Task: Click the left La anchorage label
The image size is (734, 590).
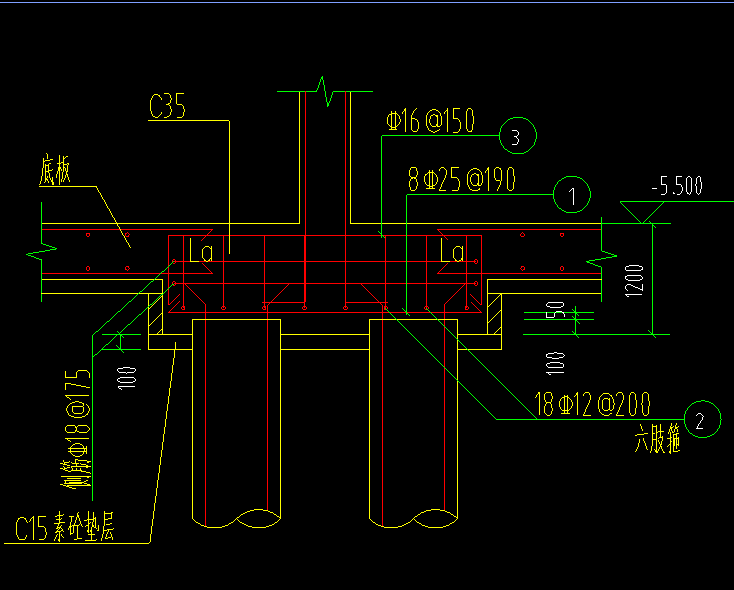Action: point(201,251)
